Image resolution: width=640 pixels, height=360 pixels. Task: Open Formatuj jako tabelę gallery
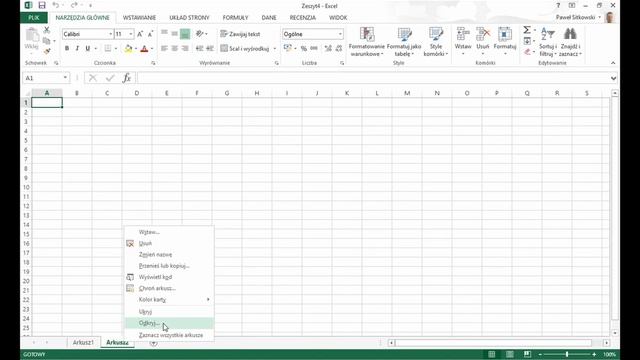click(404, 42)
